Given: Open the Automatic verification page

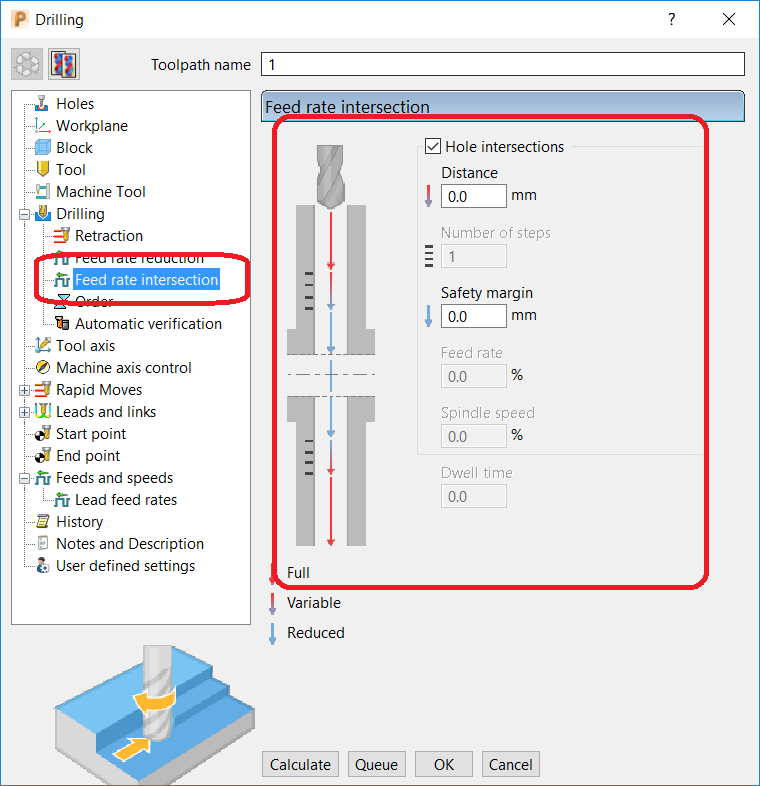Looking at the screenshot, I should (x=148, y=324).
